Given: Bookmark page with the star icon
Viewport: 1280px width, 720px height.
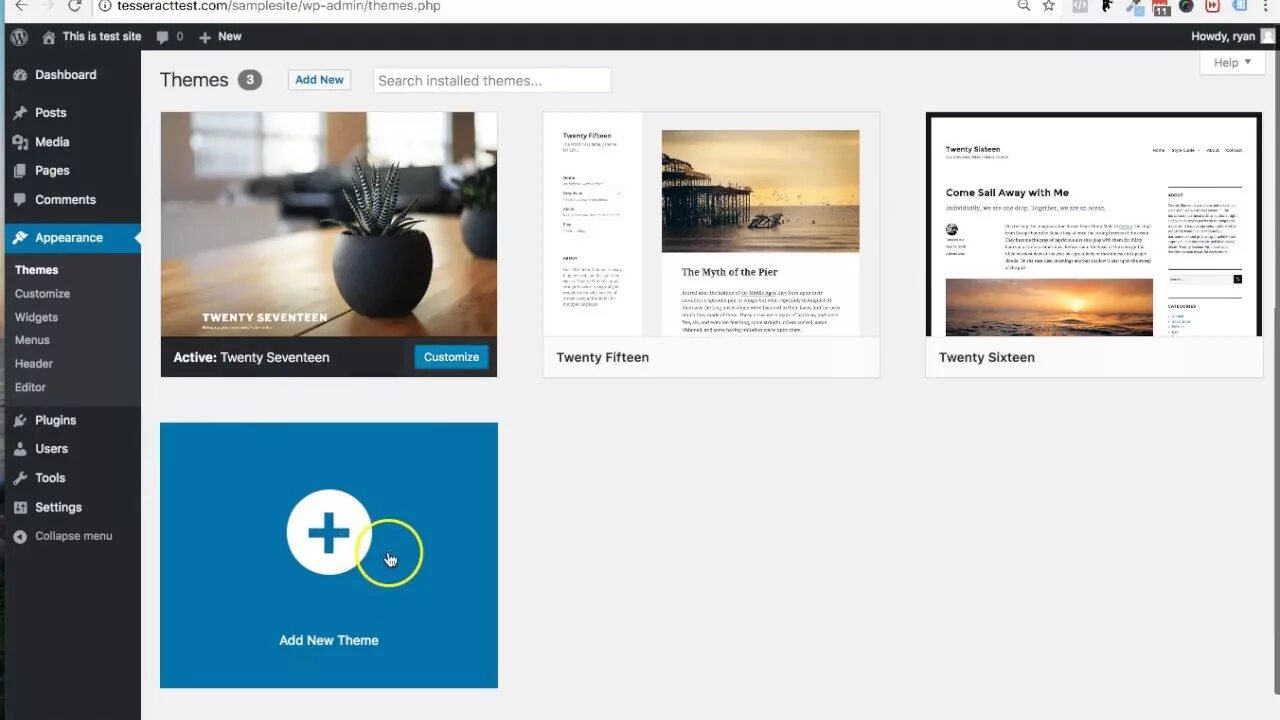Looking at the screenshot, I should 1048,6.
